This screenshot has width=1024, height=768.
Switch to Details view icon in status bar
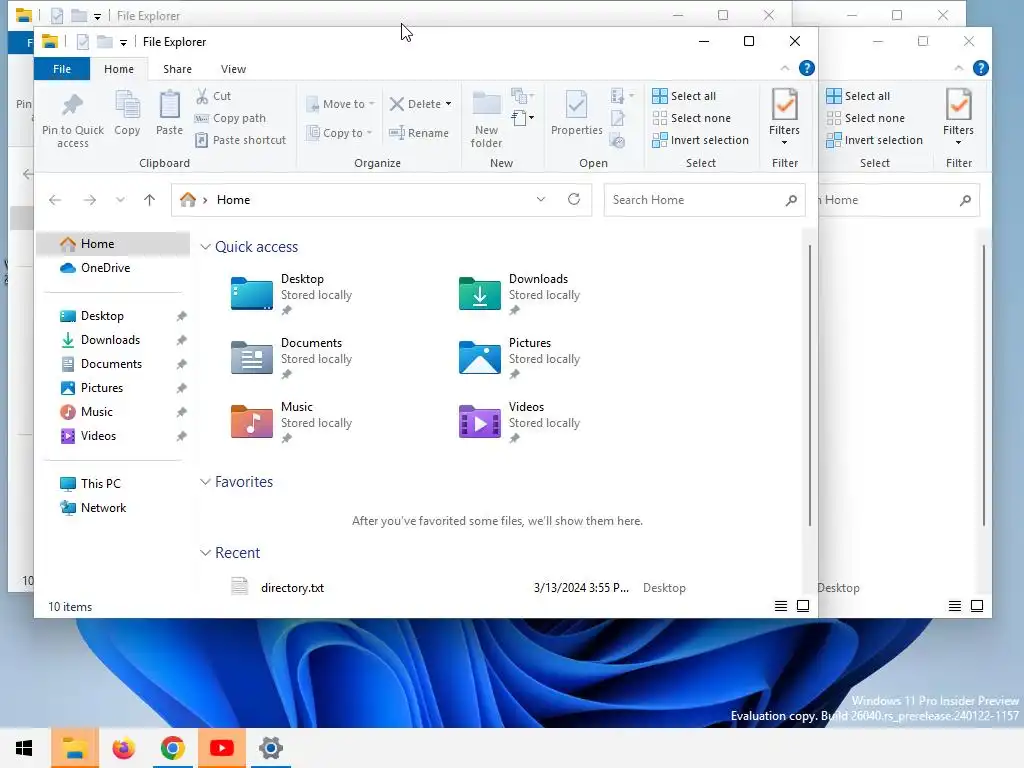point(780,606)
